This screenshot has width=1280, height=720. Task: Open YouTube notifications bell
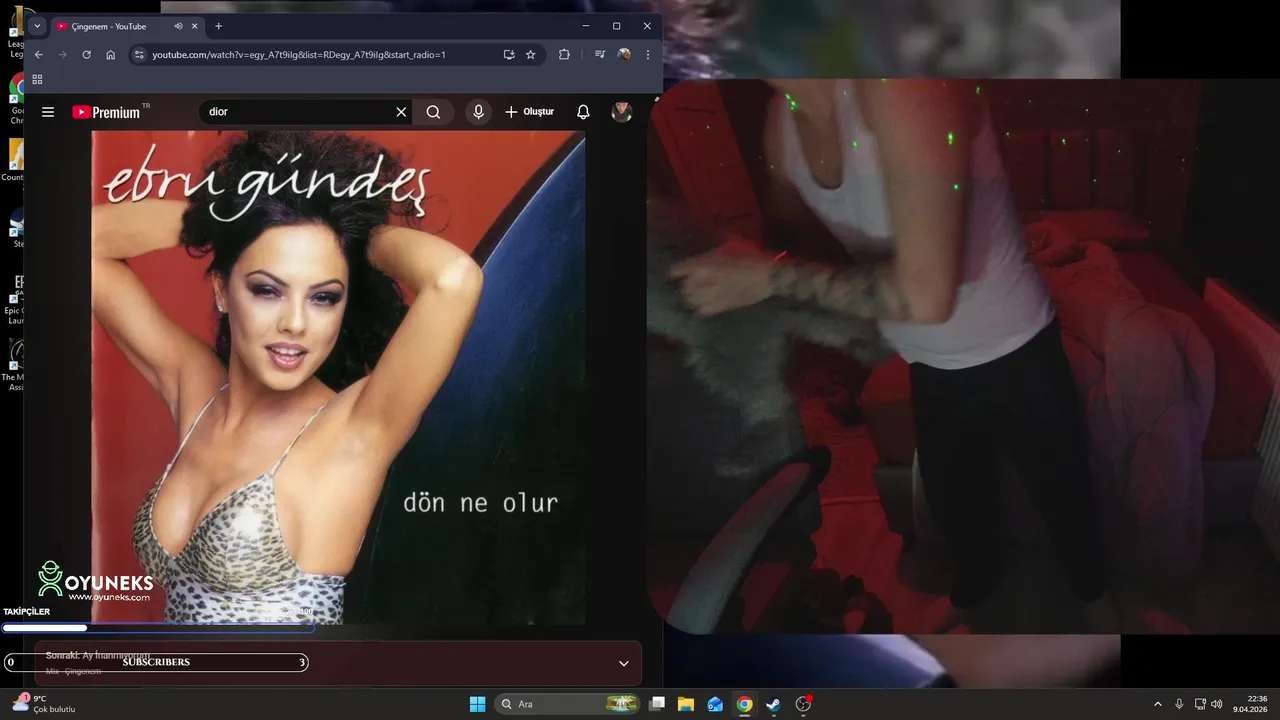click(x=583, y=112)
